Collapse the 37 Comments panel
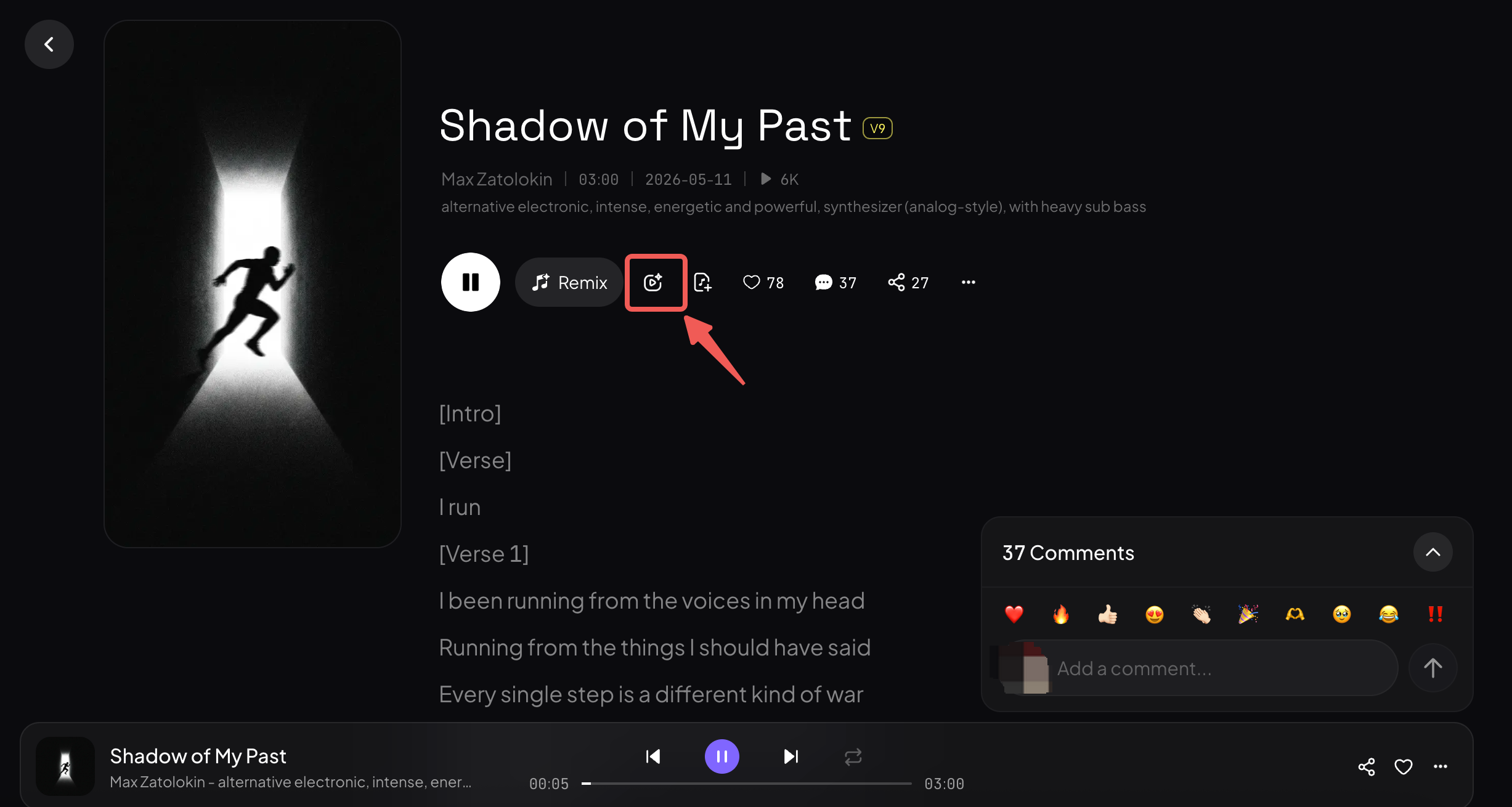The height and width of the screenshot is (807, 1512). [1433, 552]
